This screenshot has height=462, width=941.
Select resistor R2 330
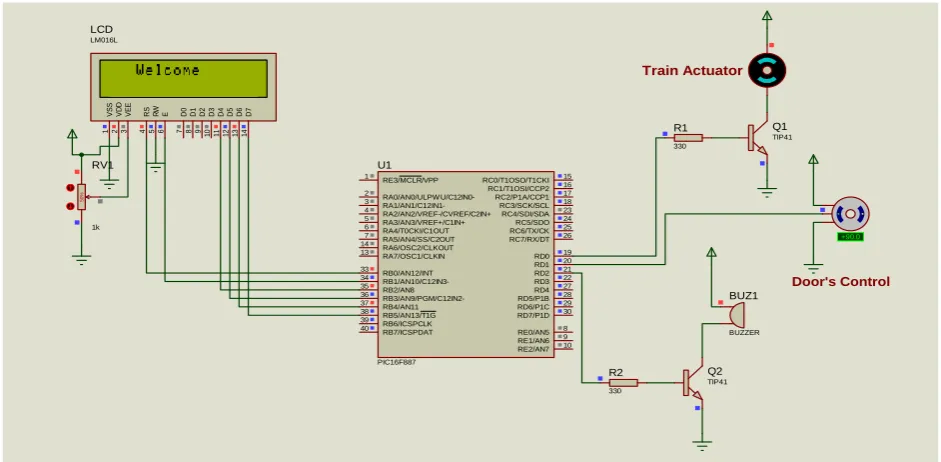tap(623, 383)
